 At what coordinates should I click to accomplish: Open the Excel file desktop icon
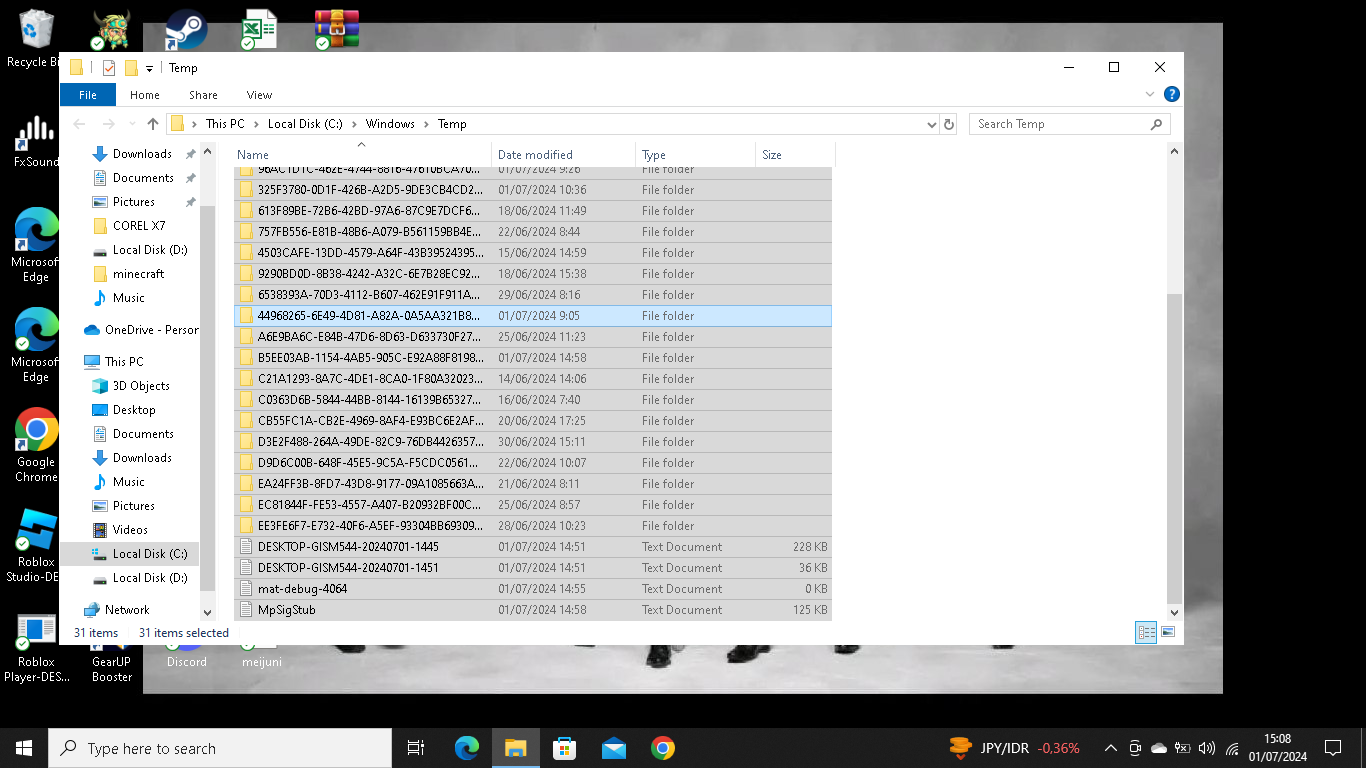point(258,30)
